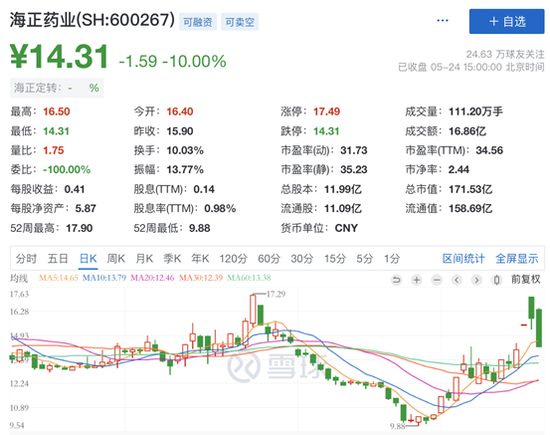Image resolution: width=550 pixels, height=435 pixels.
Task: Click the 市盈率(动) value 31.73
Action: point(354,150)
